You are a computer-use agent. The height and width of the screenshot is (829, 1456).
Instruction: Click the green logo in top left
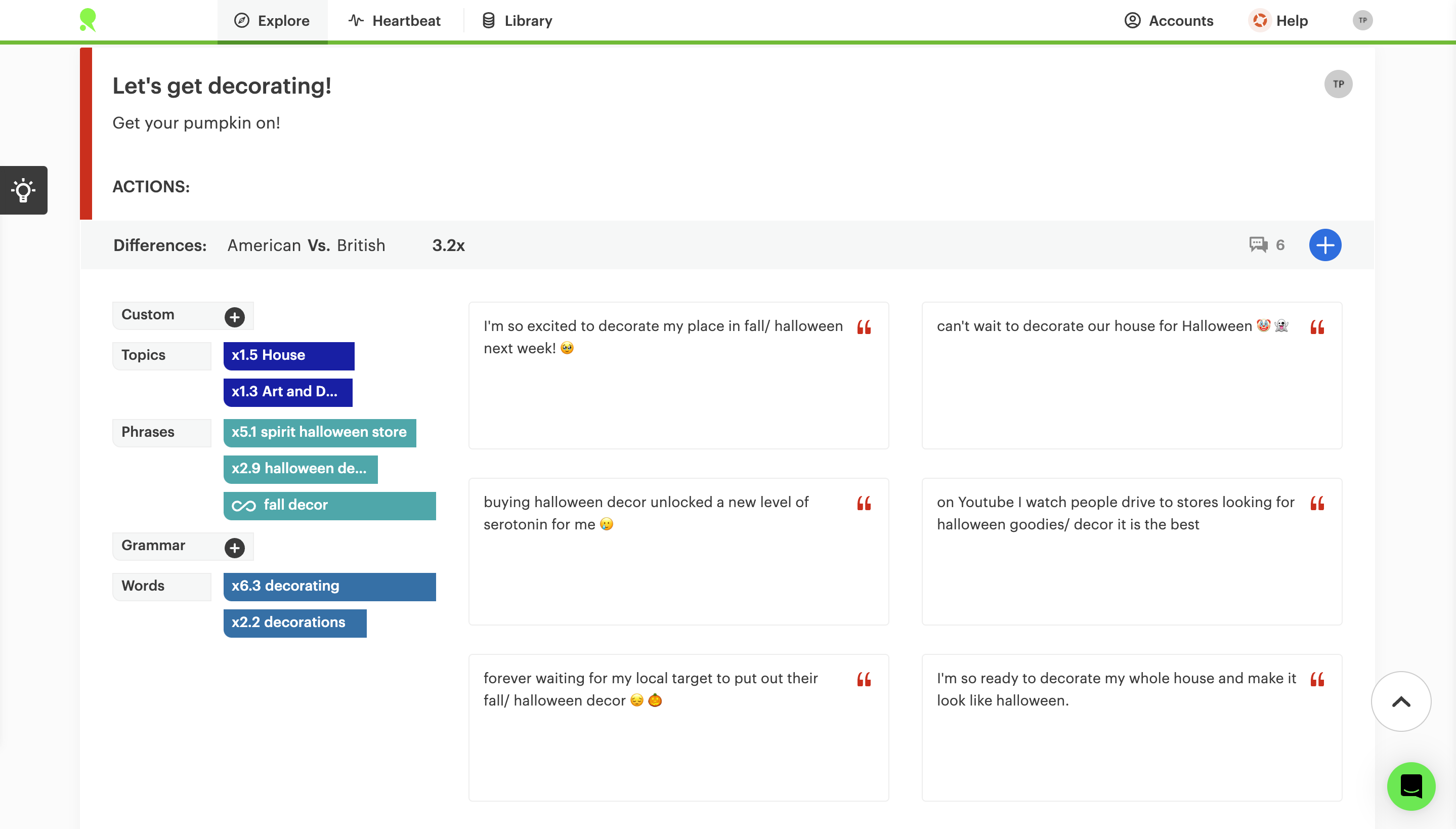pos(88,20)
